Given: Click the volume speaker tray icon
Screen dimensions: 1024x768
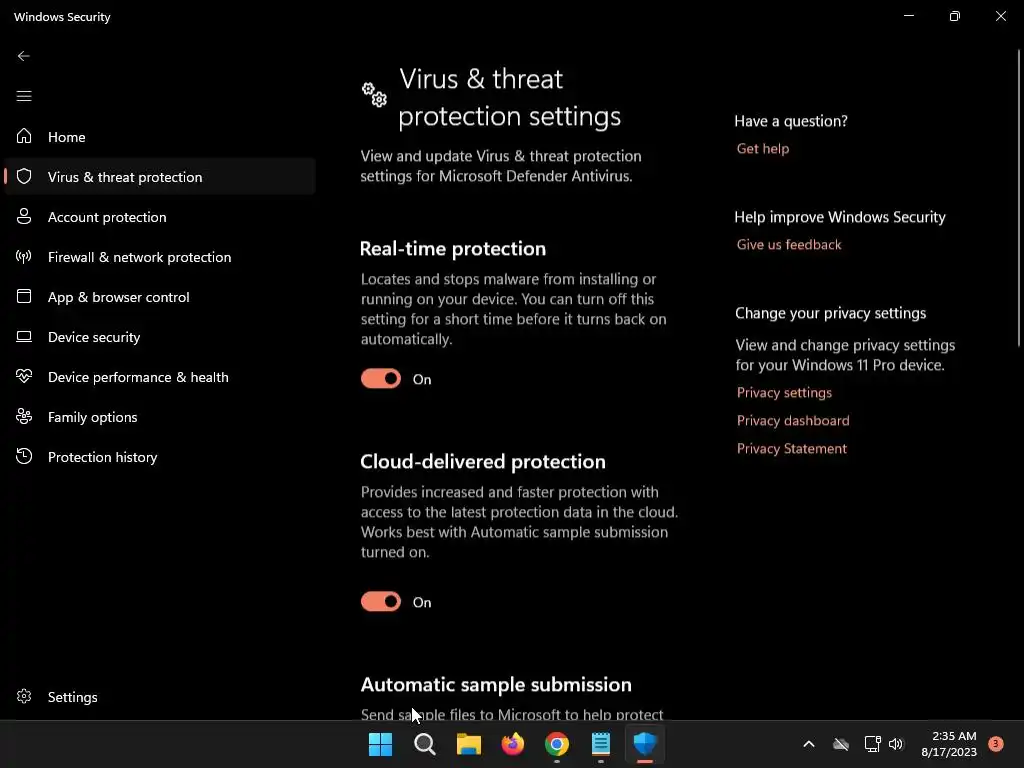Looking at the screenshot, I should pyautogui.click(x=896, y=744).
